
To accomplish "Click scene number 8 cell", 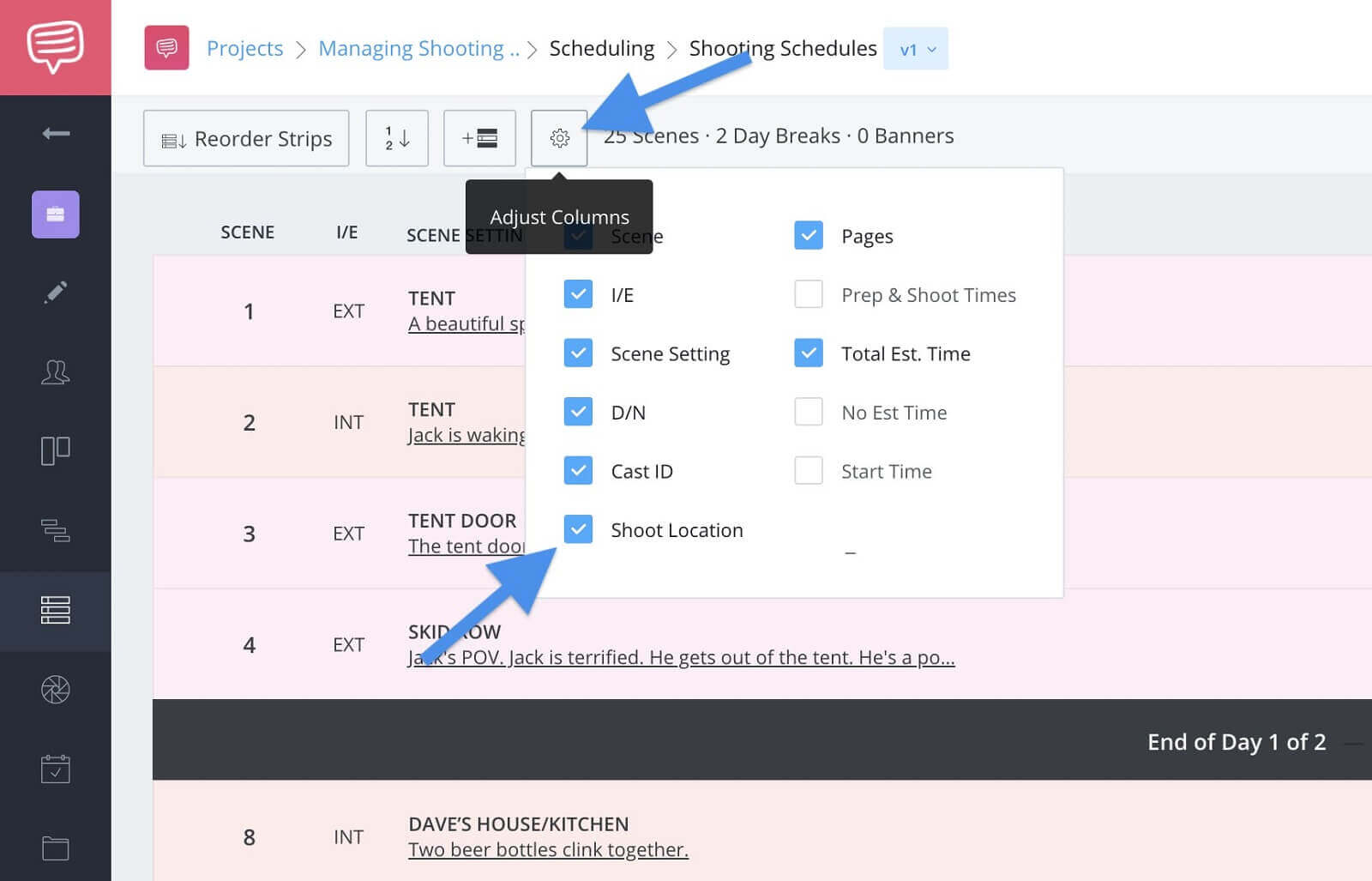I will pos(249,837).
